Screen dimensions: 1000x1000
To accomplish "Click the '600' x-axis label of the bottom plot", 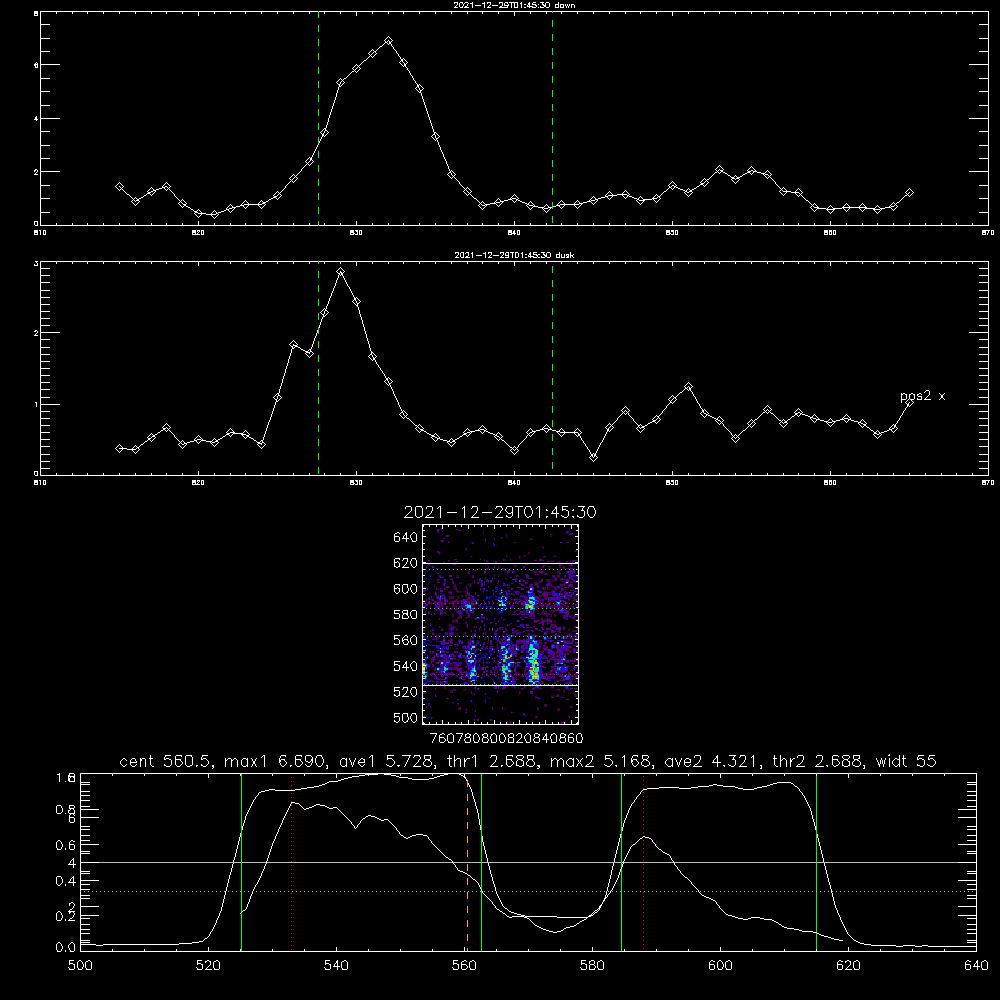I will click(x=720, y=966).
